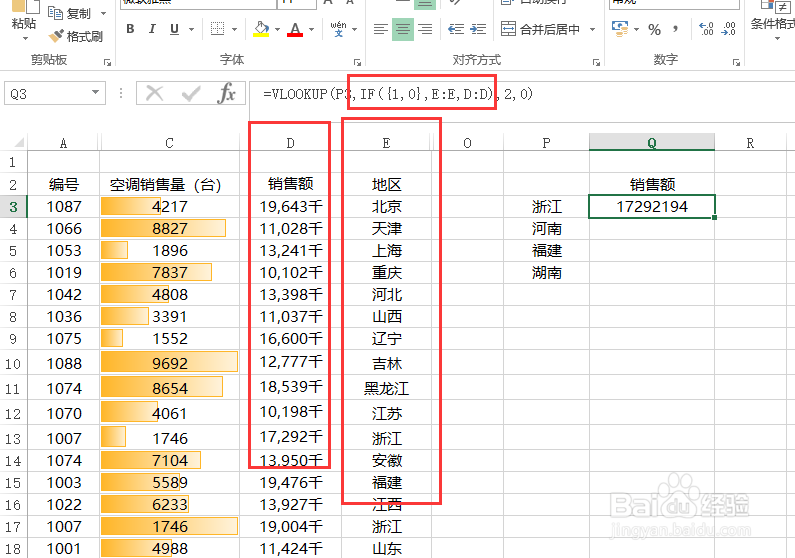The image size is (795, 558).
Task: Open 字体 font dialog launcher
Action: (x=357, y=62)
